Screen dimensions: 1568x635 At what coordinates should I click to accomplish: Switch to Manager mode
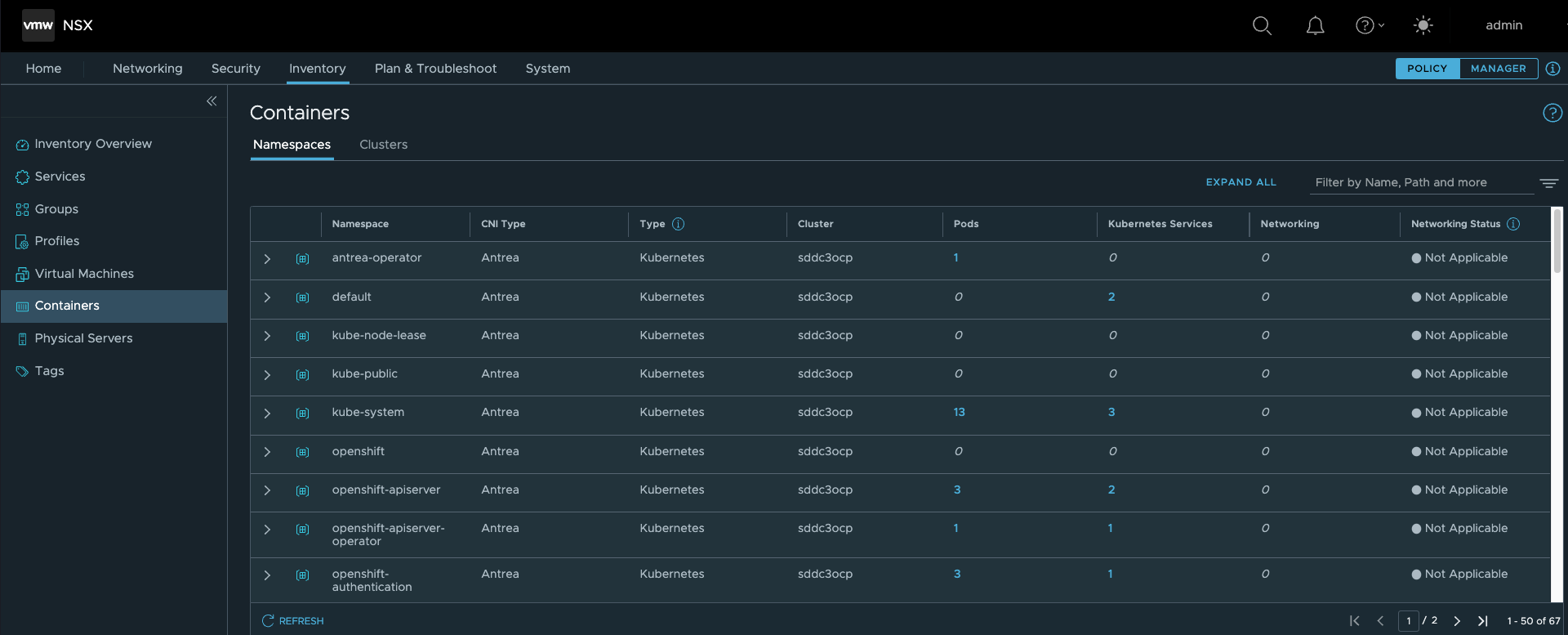(1498, 69)
